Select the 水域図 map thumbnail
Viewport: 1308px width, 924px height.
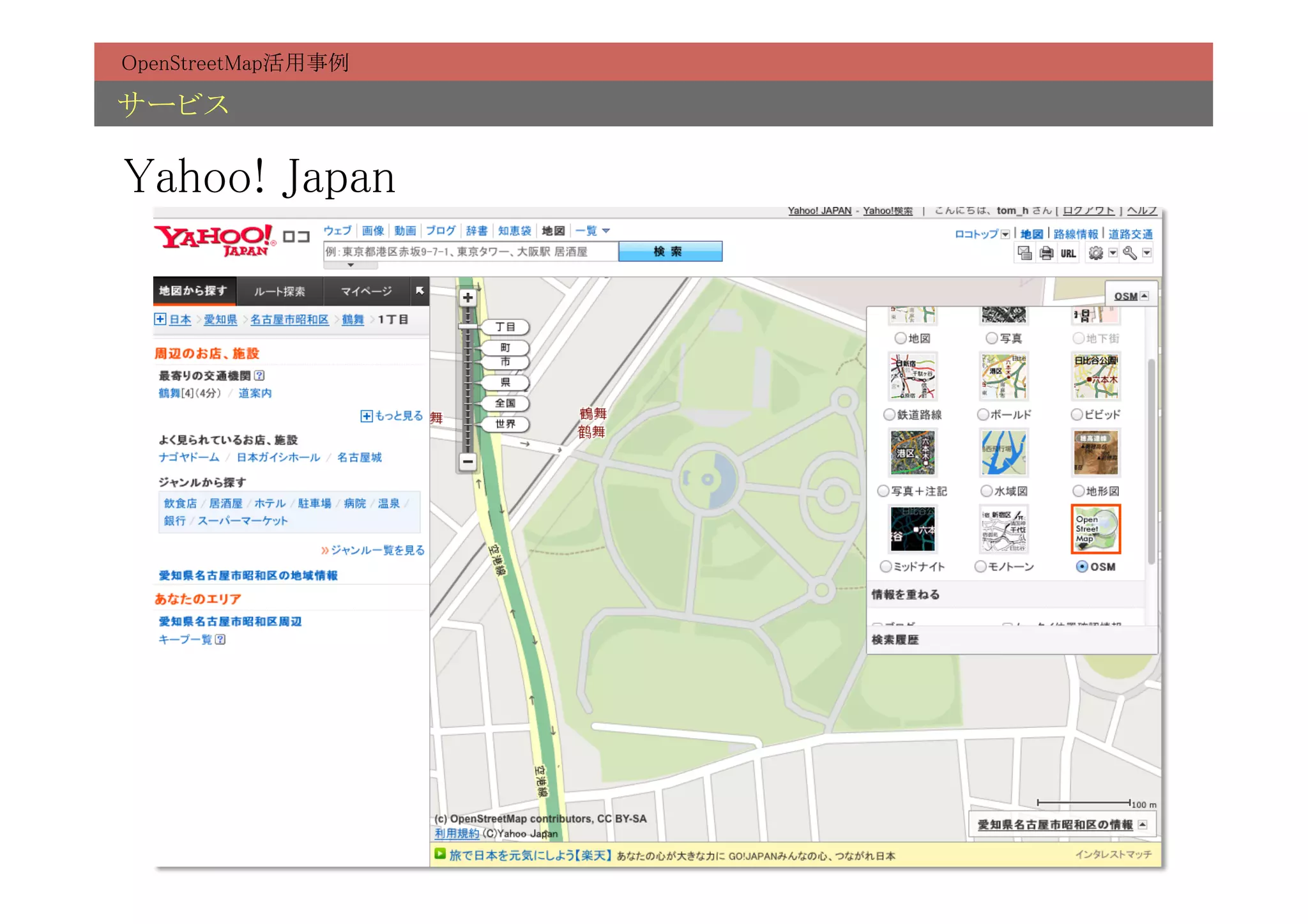click(x=1004, y=453)
